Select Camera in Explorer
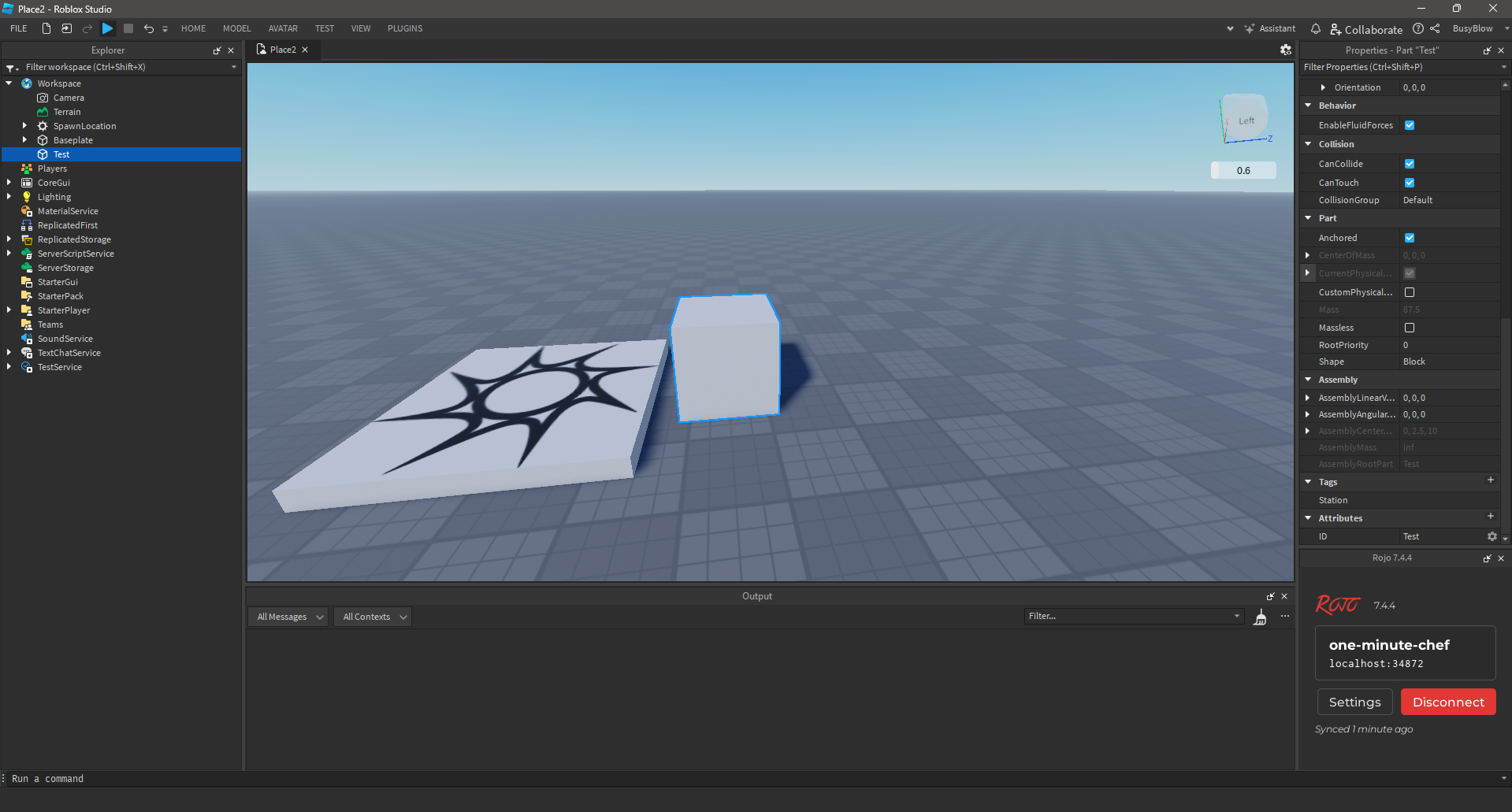The image size is (1512, 812). 69,98
